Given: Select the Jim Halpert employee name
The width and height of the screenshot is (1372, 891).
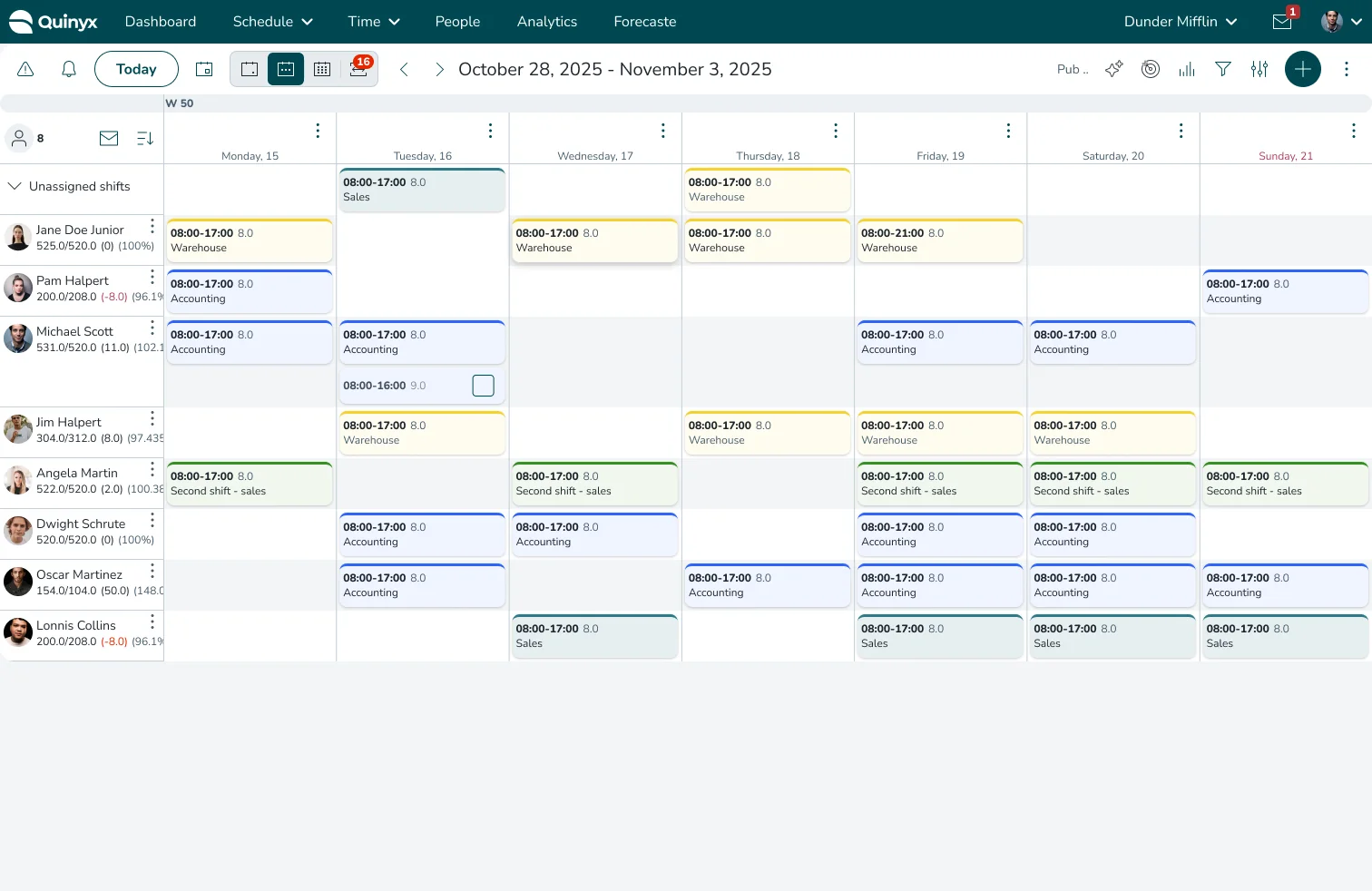Looking at the screenshot, I should (69, 422).
